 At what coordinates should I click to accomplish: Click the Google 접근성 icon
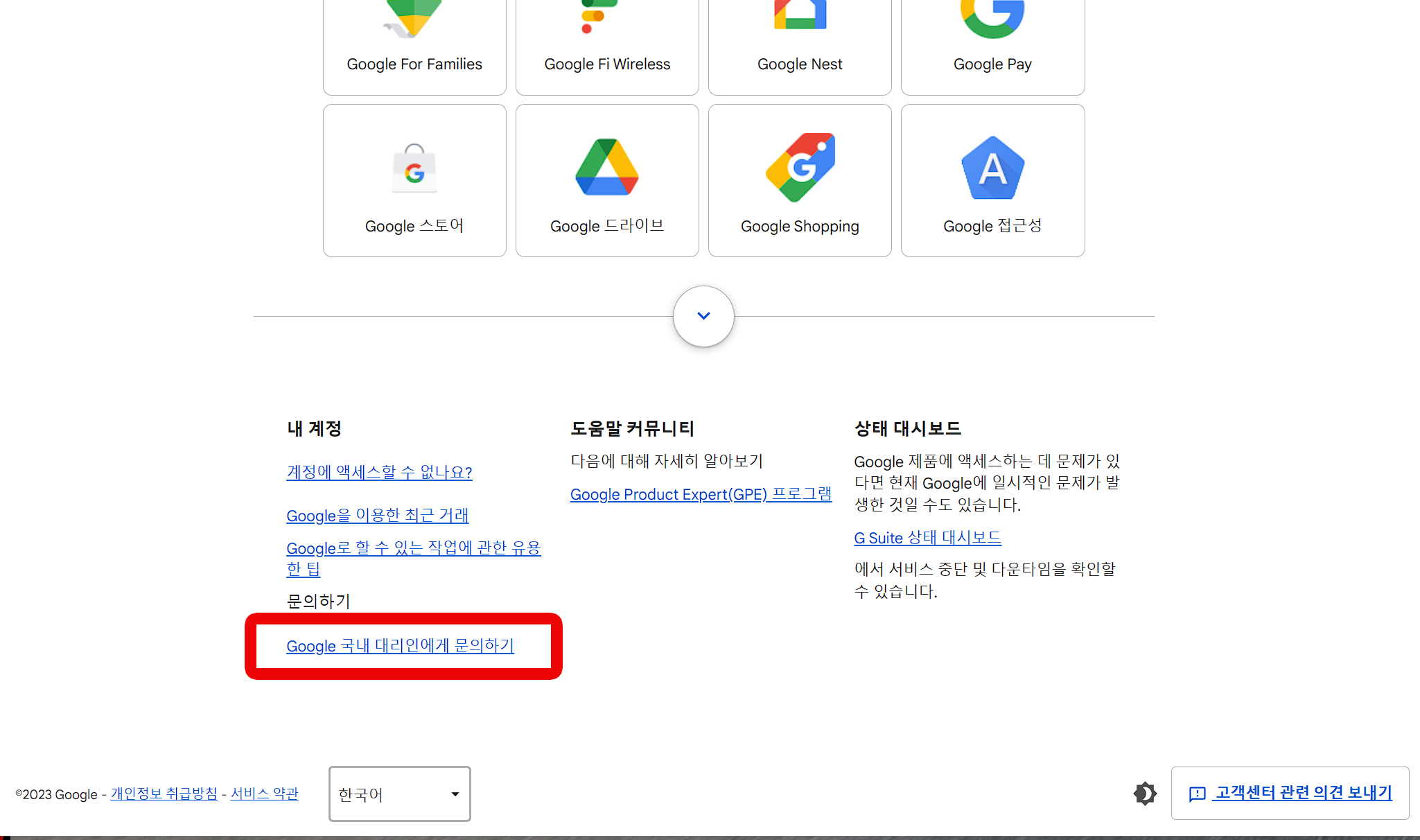coord(992,168)
